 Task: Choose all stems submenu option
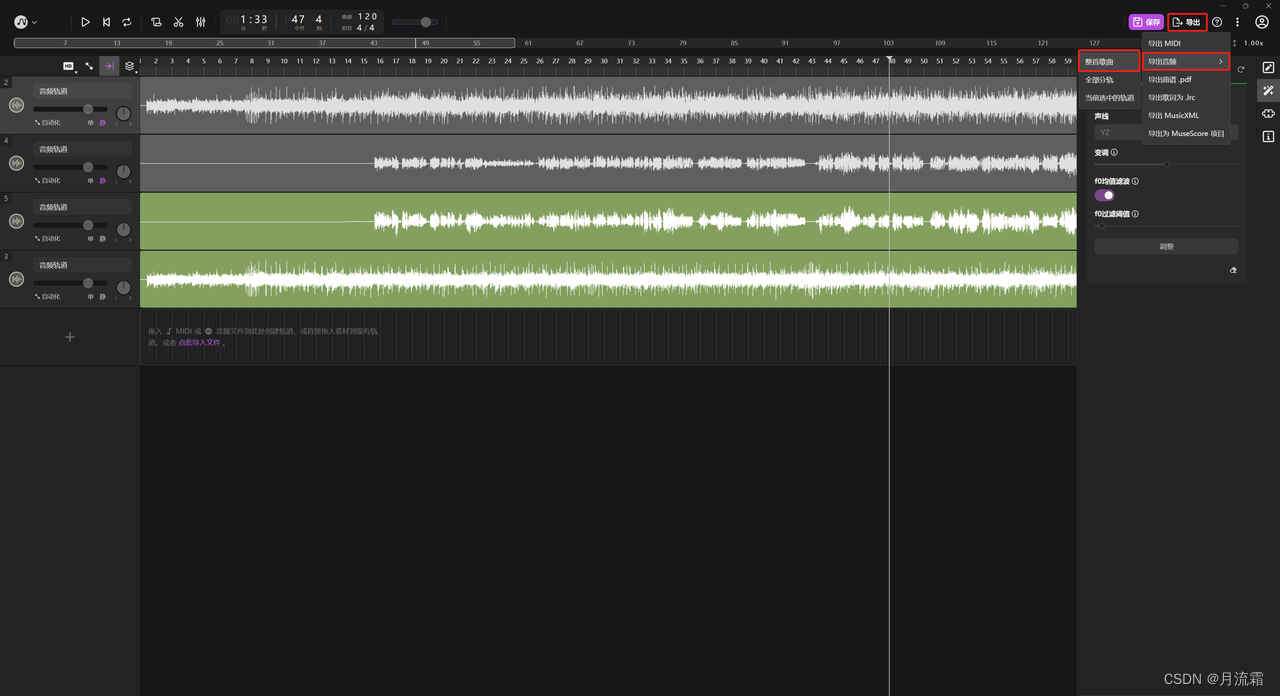pos(1110,80)
